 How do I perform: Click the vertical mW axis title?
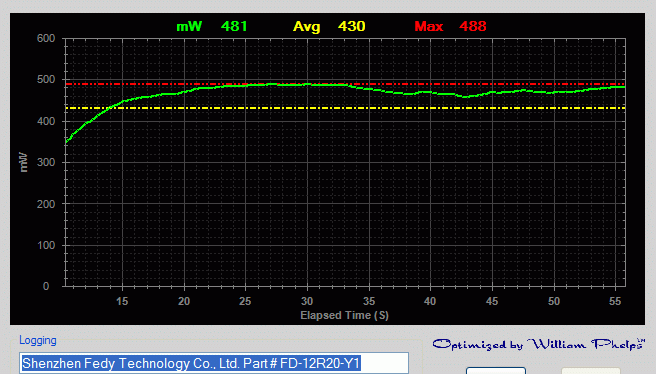[x=23, y=162]
